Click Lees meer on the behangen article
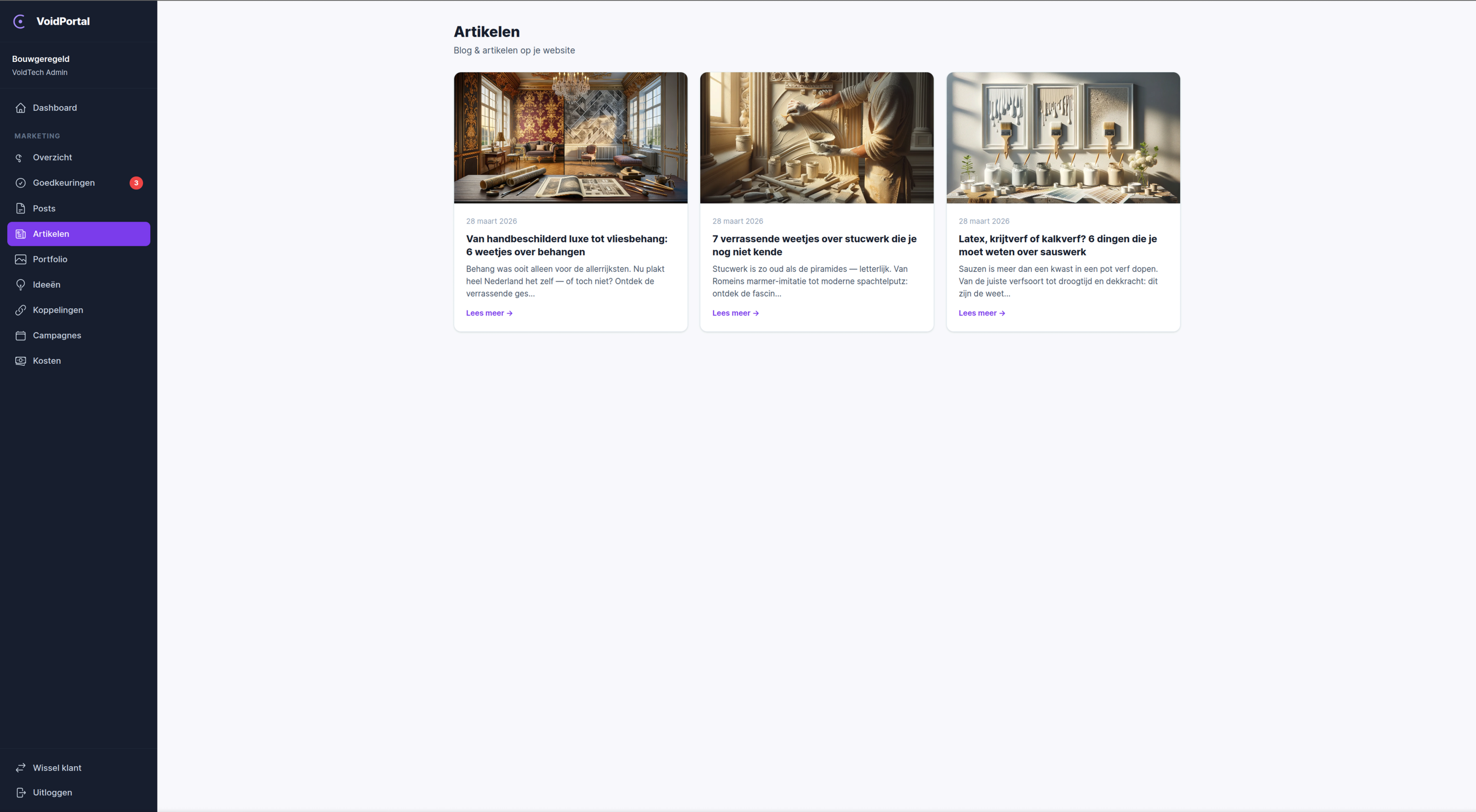1476x812 pixels. [x=489, y=313]
